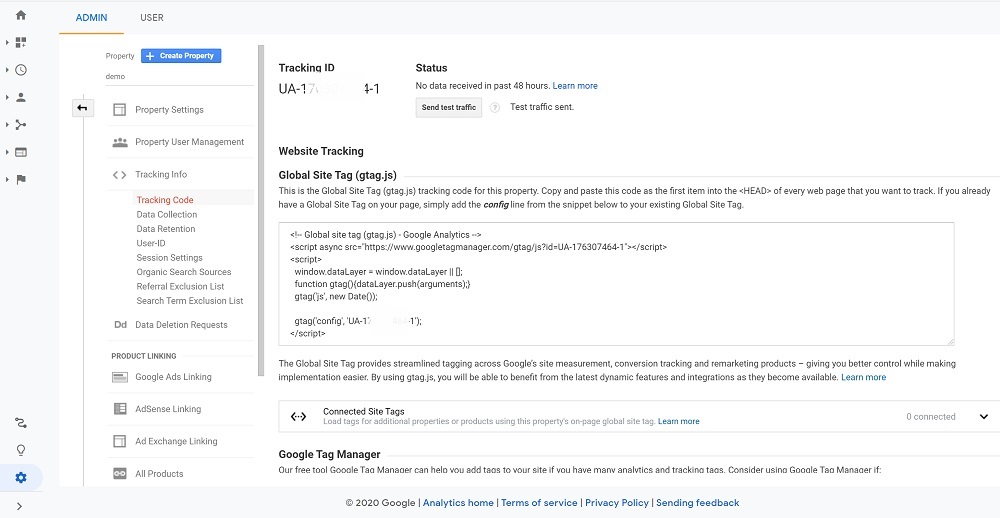This screenshot has height=518, width=1000.
Task: Open the Audience person icon
Action: click(x=21, y=97)
